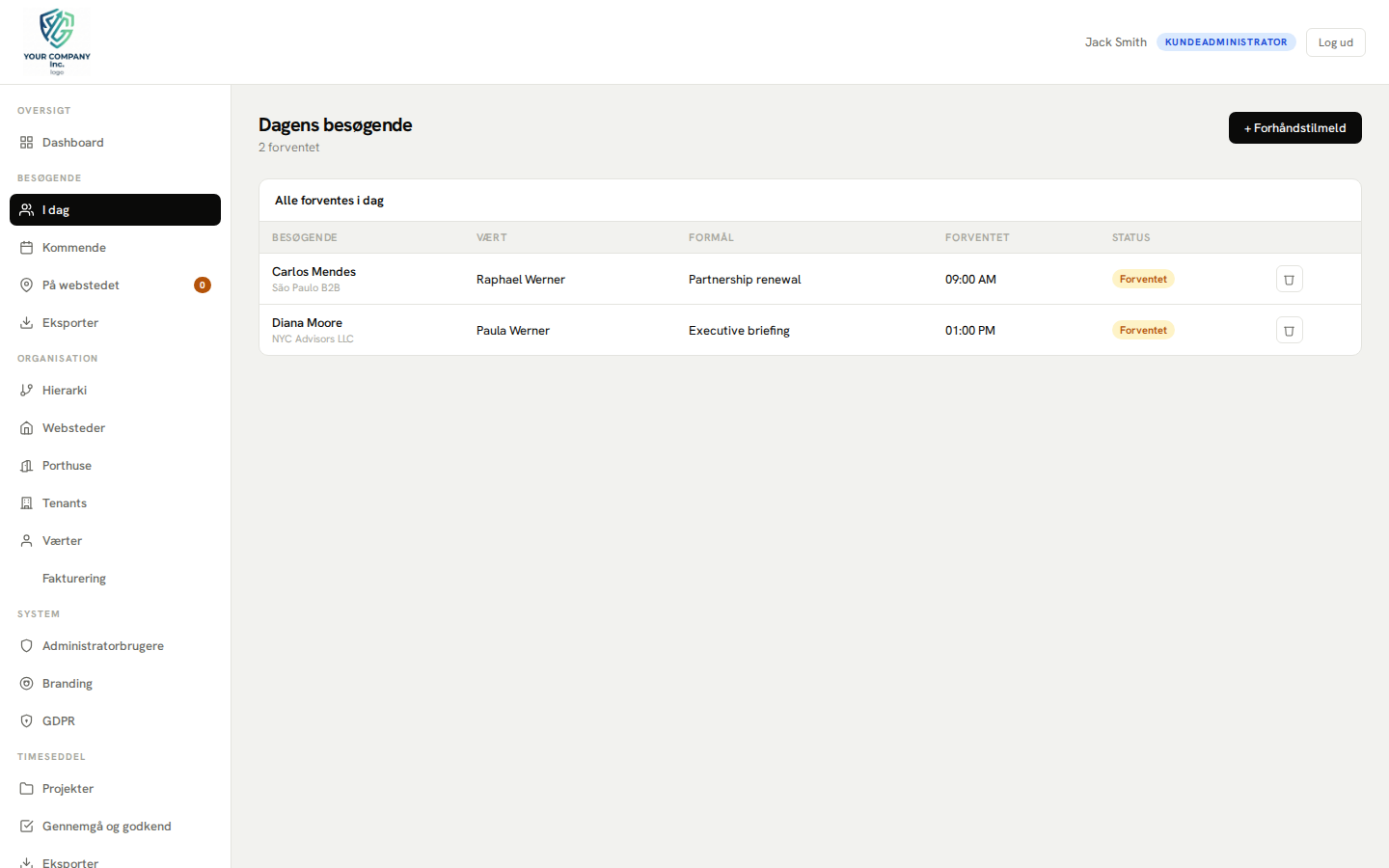Open the Hierarki organization view
This screenshot has width=1389, height=868.
coord(64,390)
